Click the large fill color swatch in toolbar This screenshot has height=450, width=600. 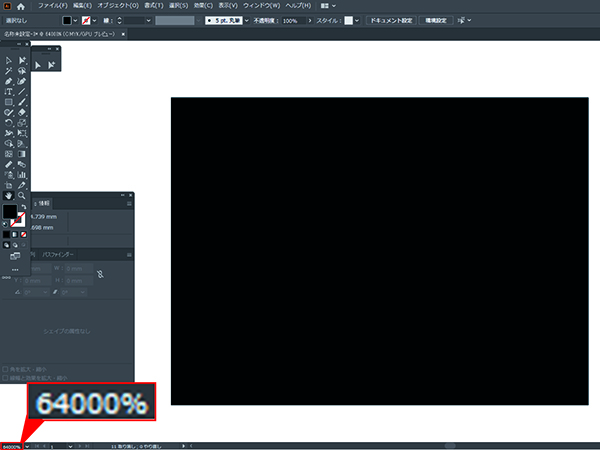pos(10,212)
